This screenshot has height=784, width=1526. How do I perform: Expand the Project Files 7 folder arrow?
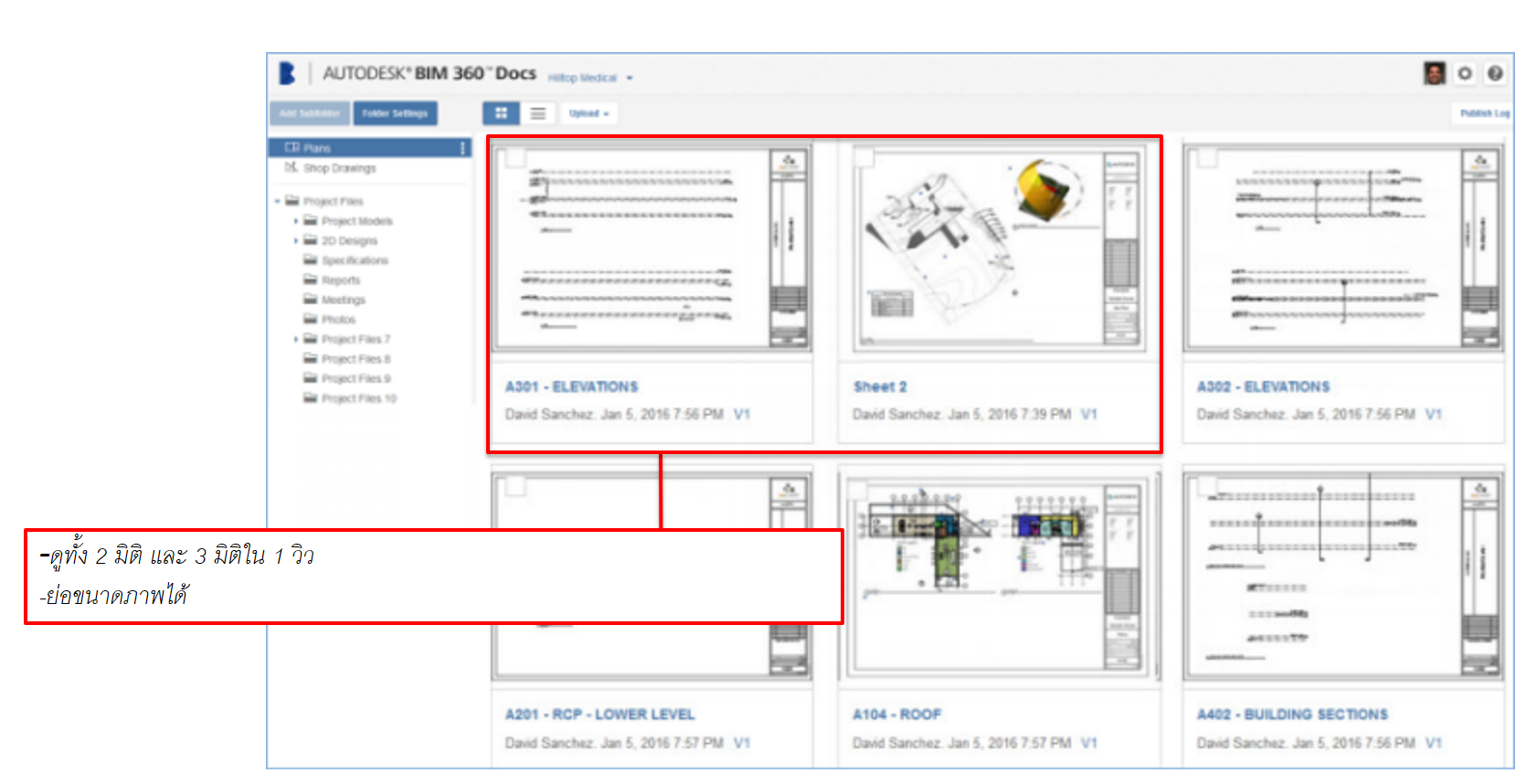click(x=296, y=339)
